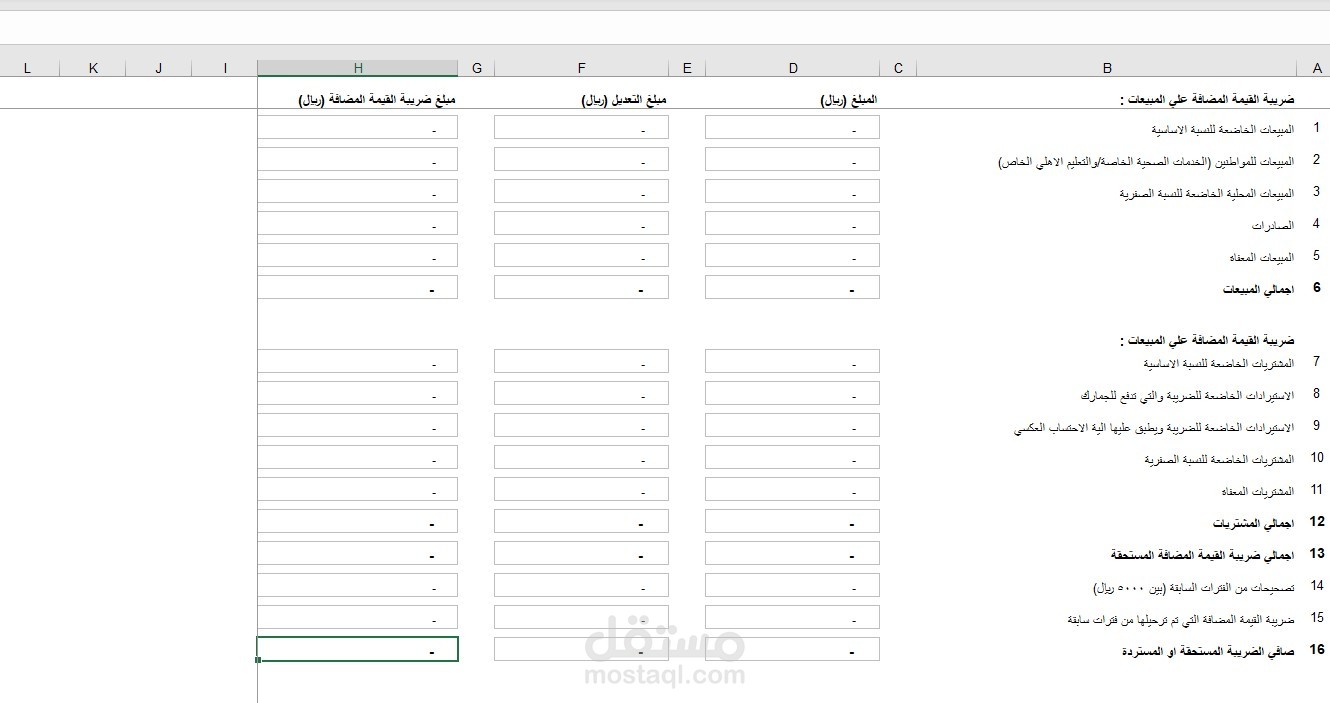
Task: Click column F adjustment cell for 'اجمالي المشتريات'
Action: (581, 521)
